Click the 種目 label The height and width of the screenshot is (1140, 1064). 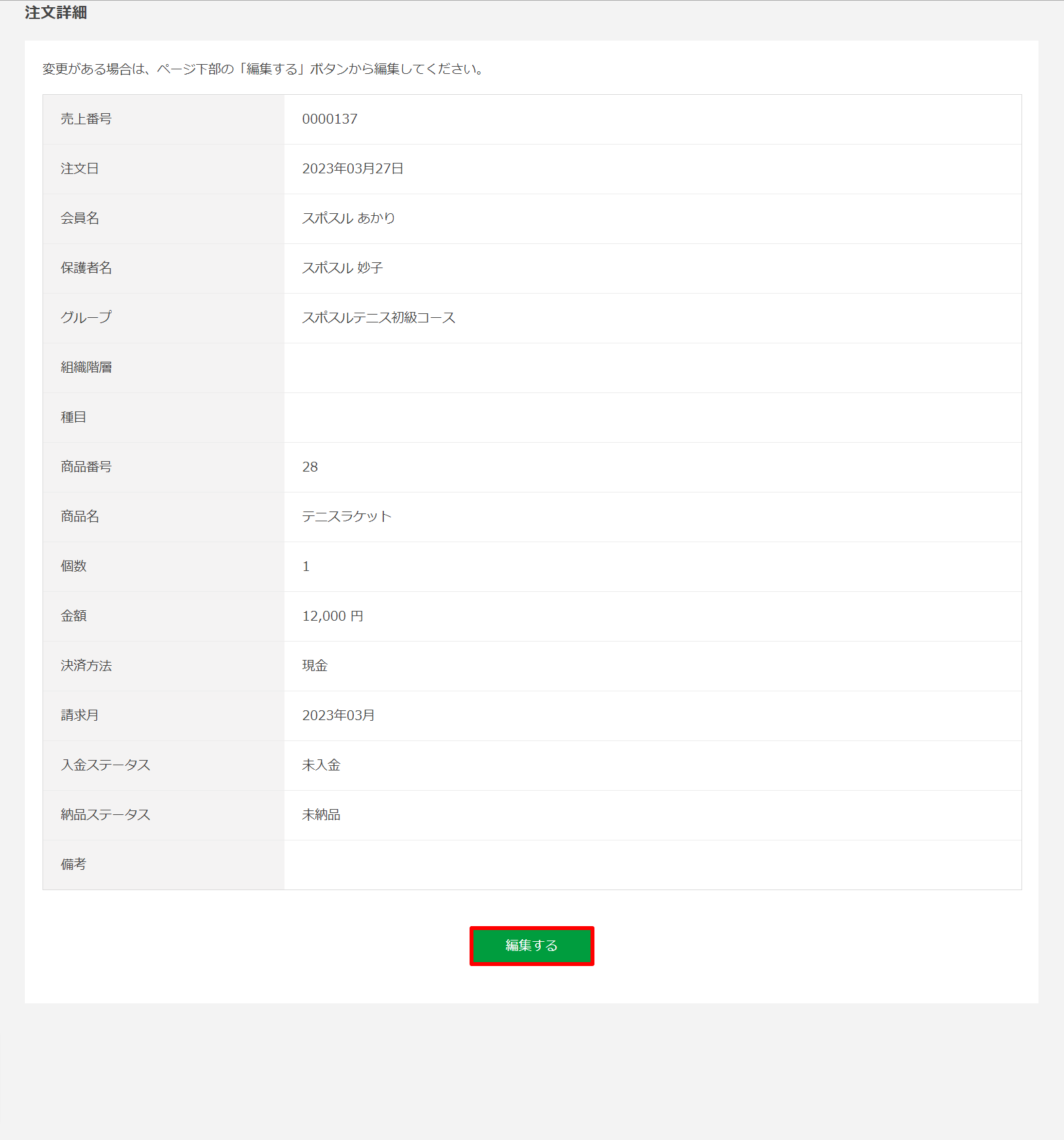tap(73, 417)
